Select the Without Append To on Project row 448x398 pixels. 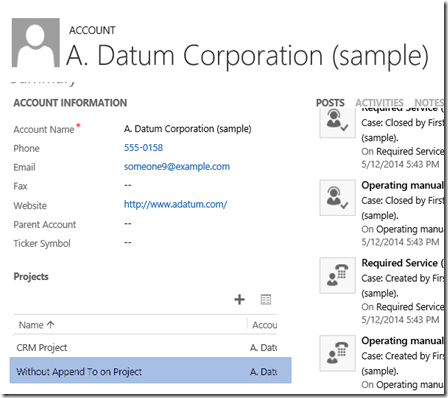[x=150, y=371]
